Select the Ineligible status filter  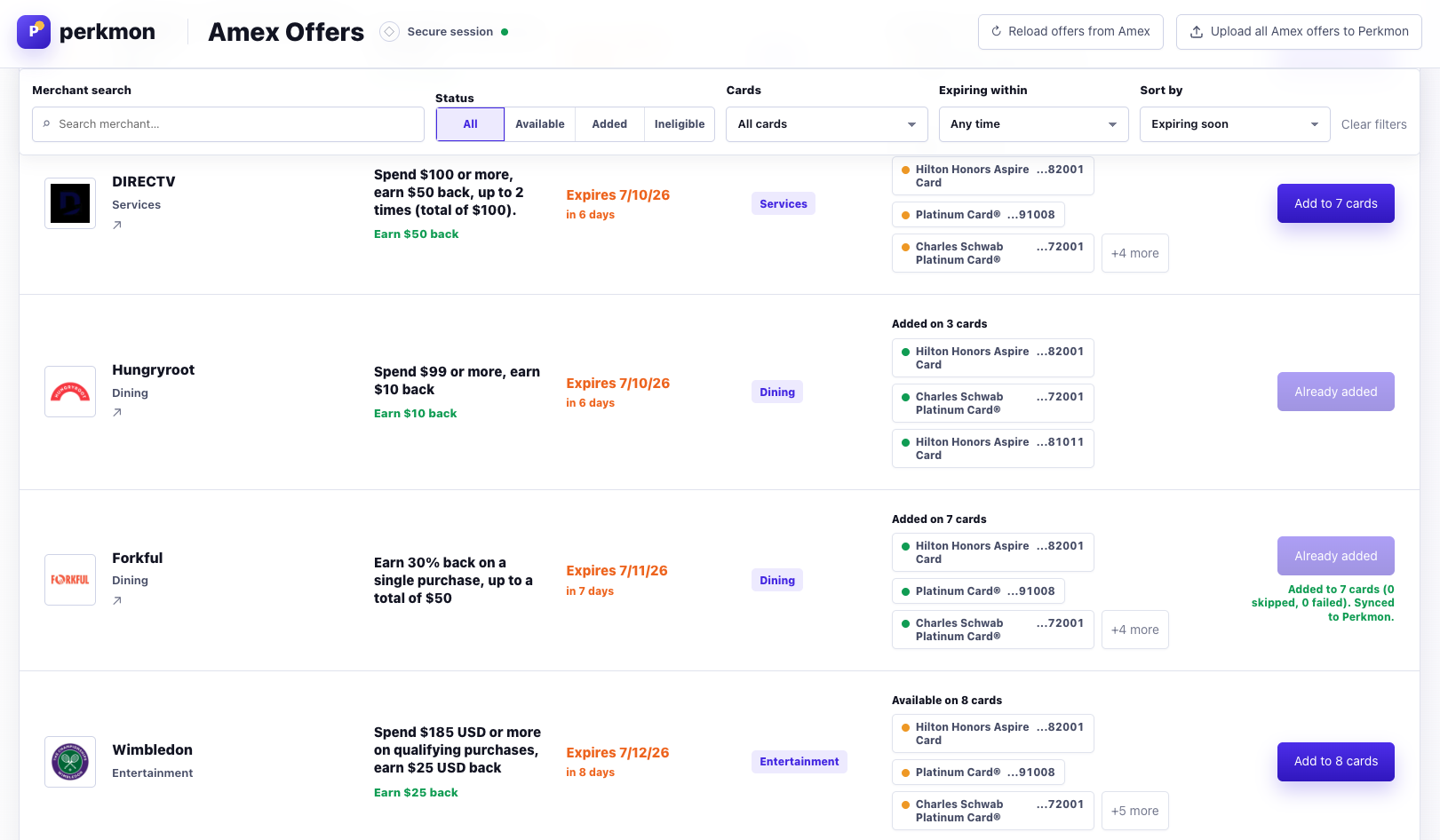pyautogui.click(x=680, y=124)
